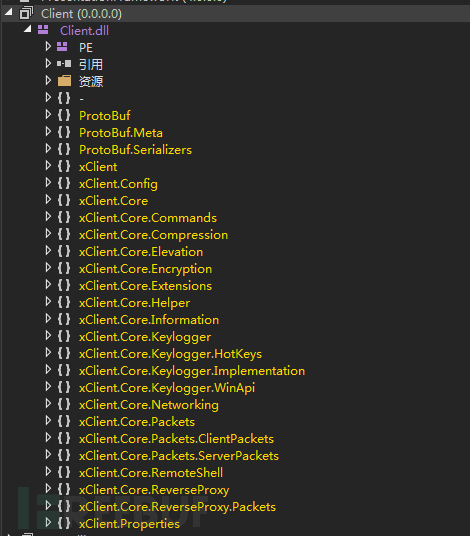470x536 pixels.
Task: Click namespace icon next to xClient.Core.Keylogger
Action: (64, 336)
